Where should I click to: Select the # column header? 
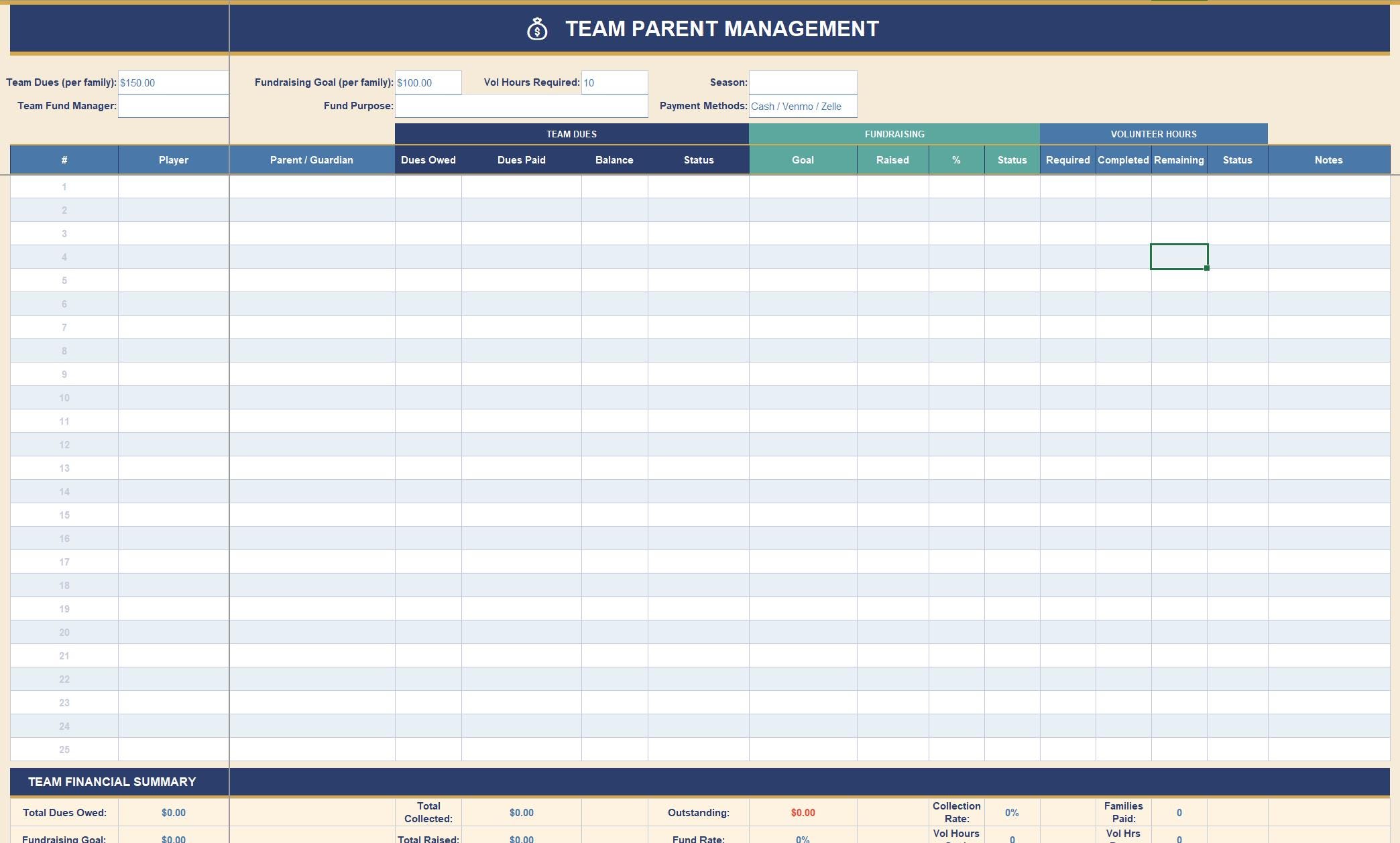pyautogui.click(x=64, y=160)
